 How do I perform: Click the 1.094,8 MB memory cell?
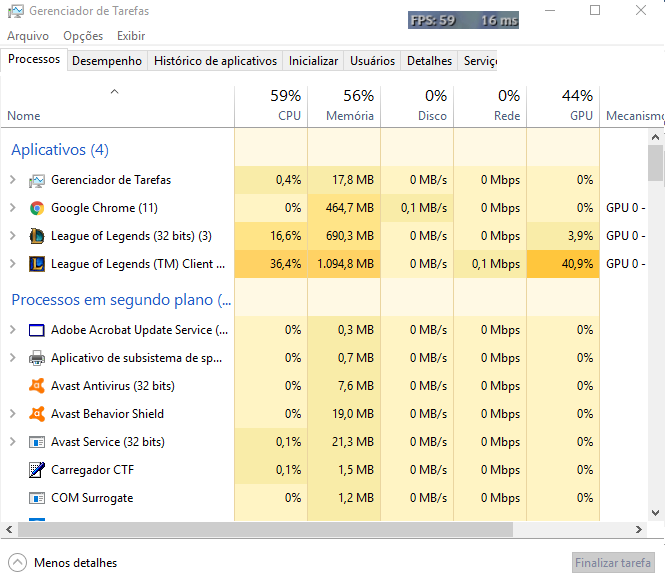coord(344,264)
